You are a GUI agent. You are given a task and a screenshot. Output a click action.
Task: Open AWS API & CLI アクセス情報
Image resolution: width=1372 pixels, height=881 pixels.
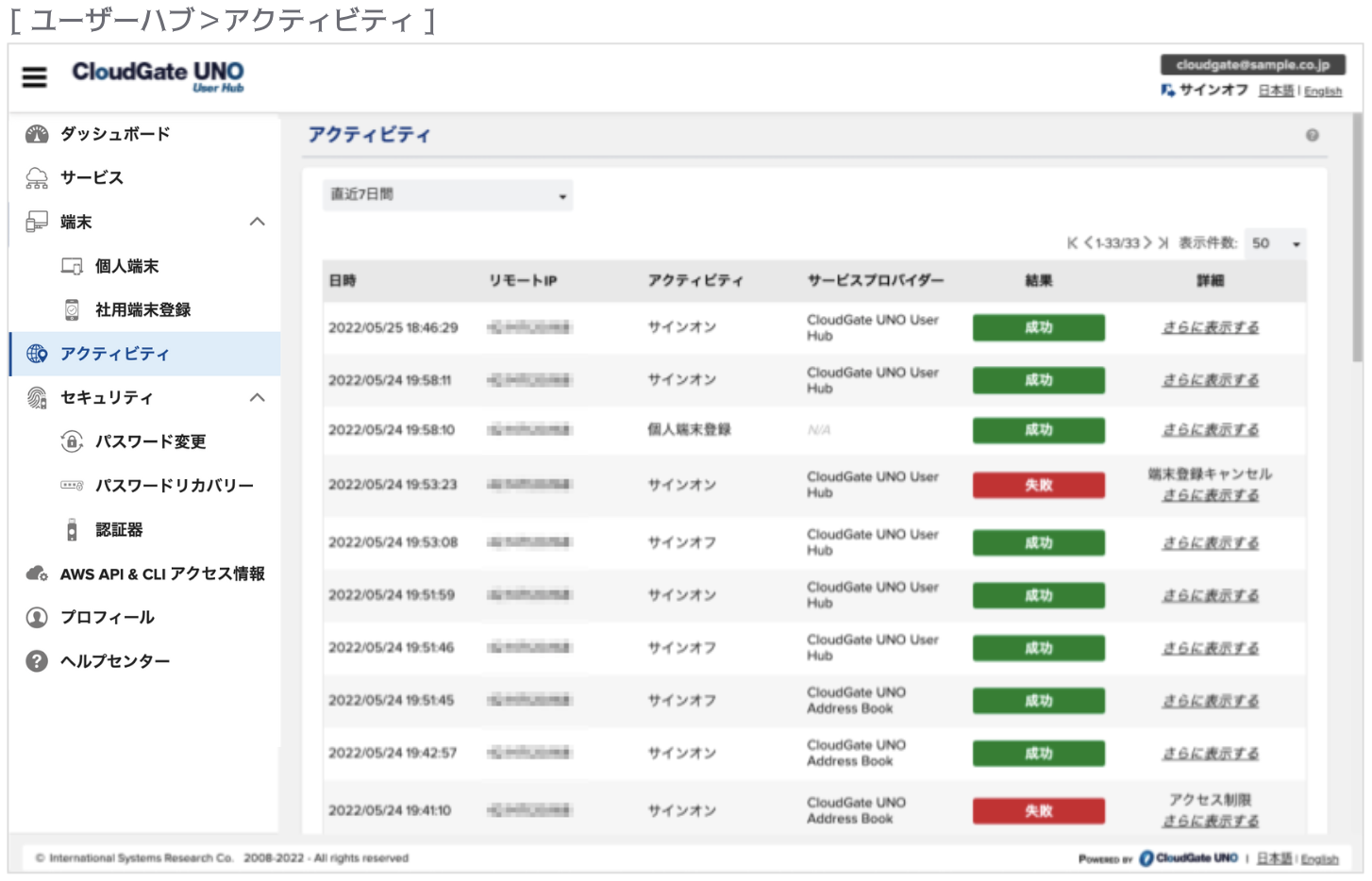coord(162,573)
